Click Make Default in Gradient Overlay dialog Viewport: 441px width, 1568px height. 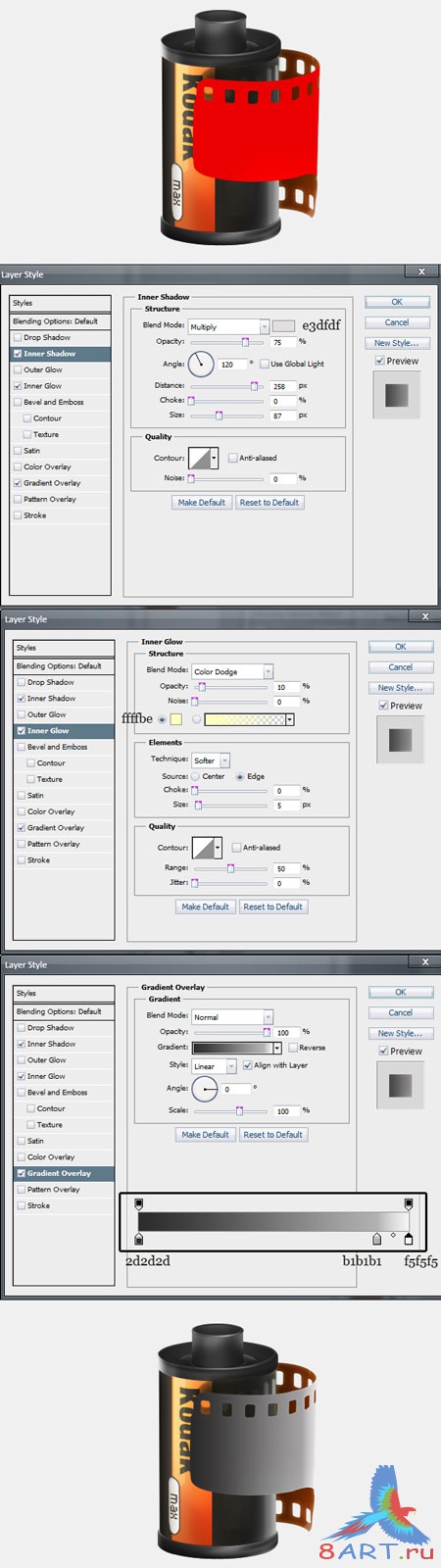[206, 1134]
